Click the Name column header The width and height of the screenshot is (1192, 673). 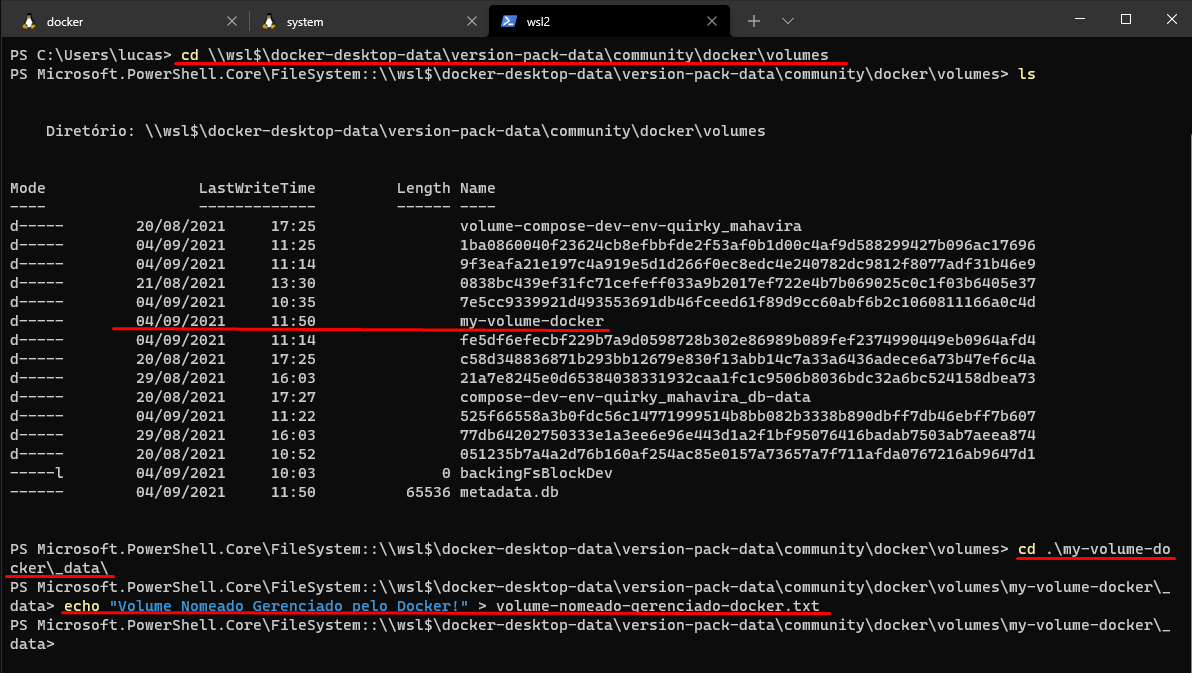pyautogui.click(x=477, y=188)
